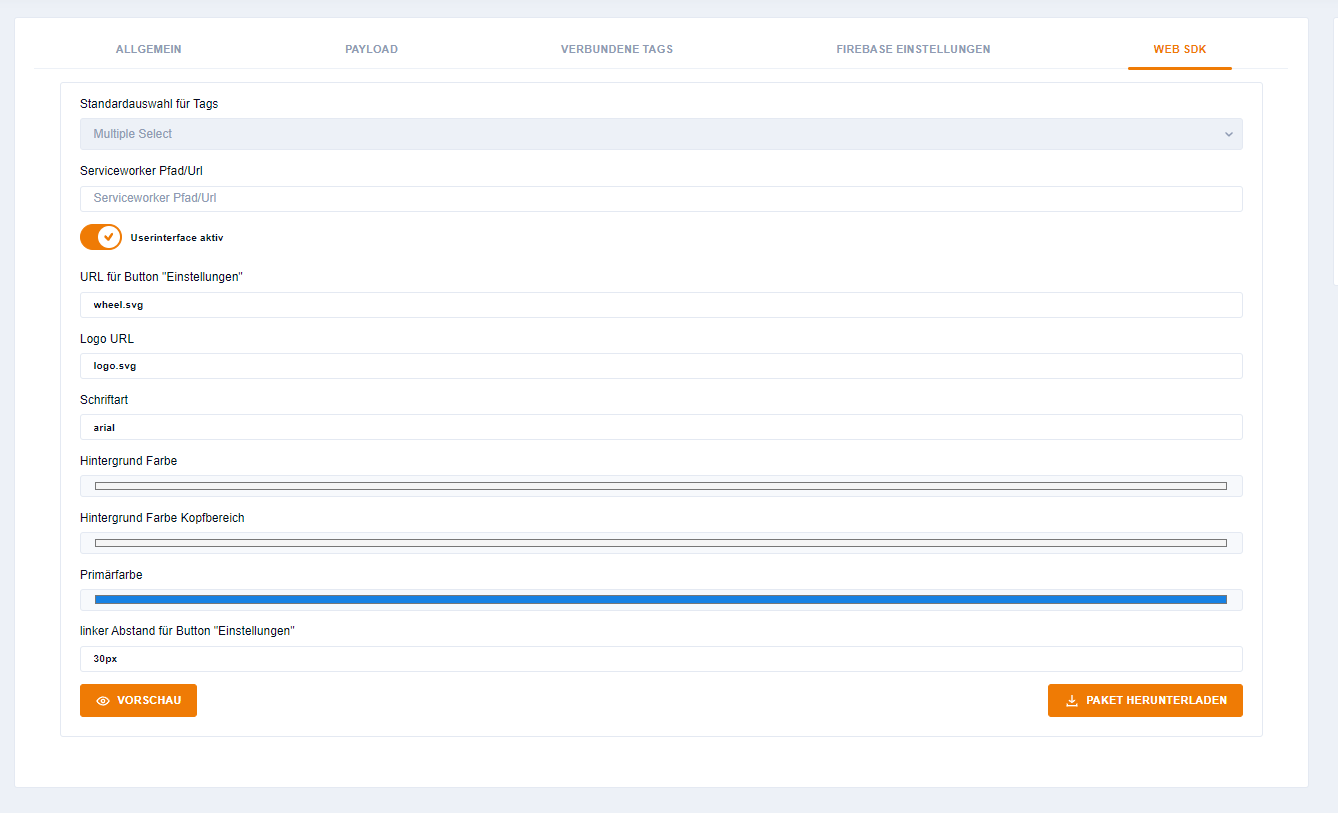Go to Firebase Einstellungen tab

click(x=914, y=49)
